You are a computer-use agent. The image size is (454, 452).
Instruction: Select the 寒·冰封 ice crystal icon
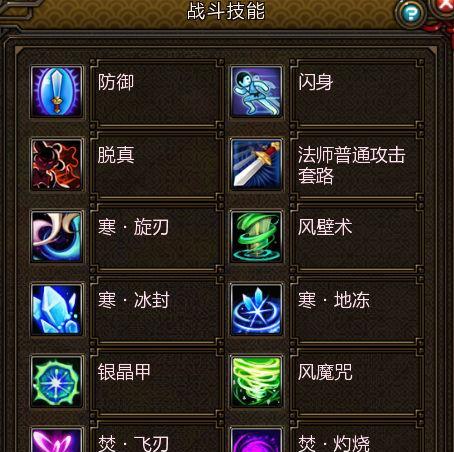[56, 310]
